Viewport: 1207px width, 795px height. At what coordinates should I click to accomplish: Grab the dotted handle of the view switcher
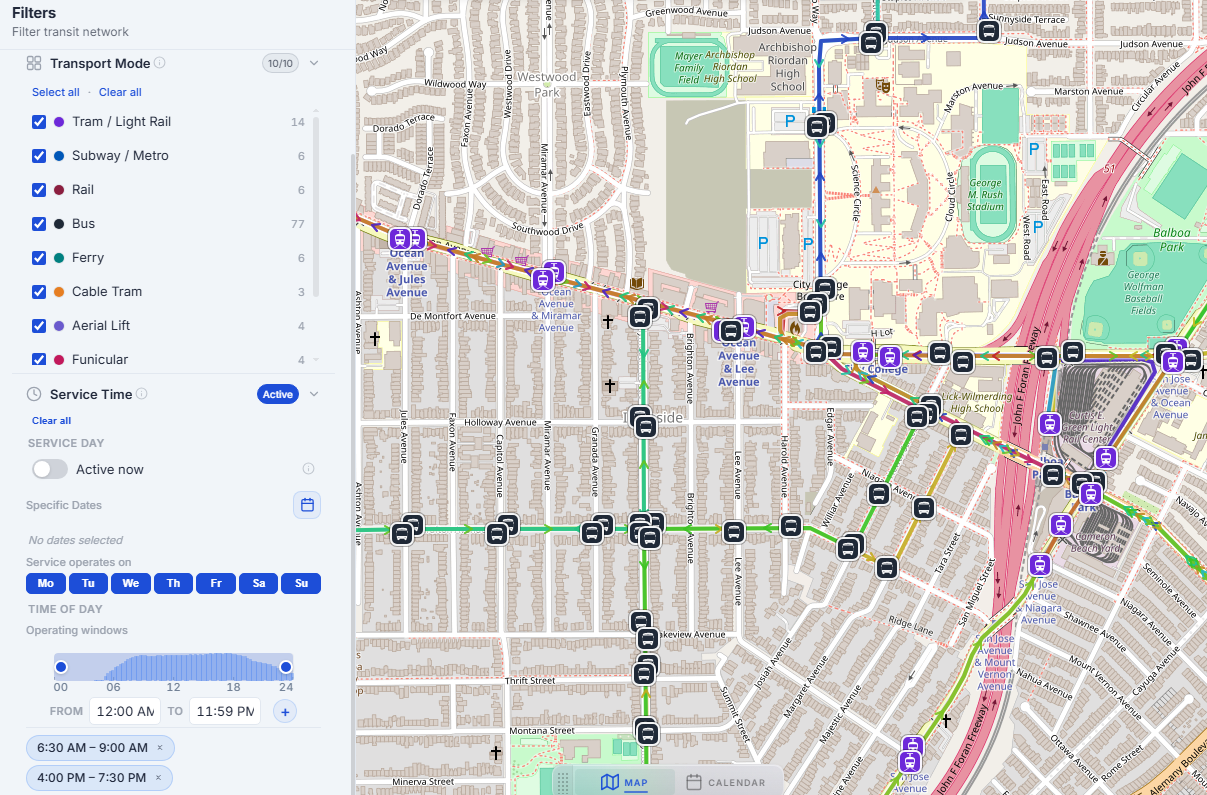(563, 783)
